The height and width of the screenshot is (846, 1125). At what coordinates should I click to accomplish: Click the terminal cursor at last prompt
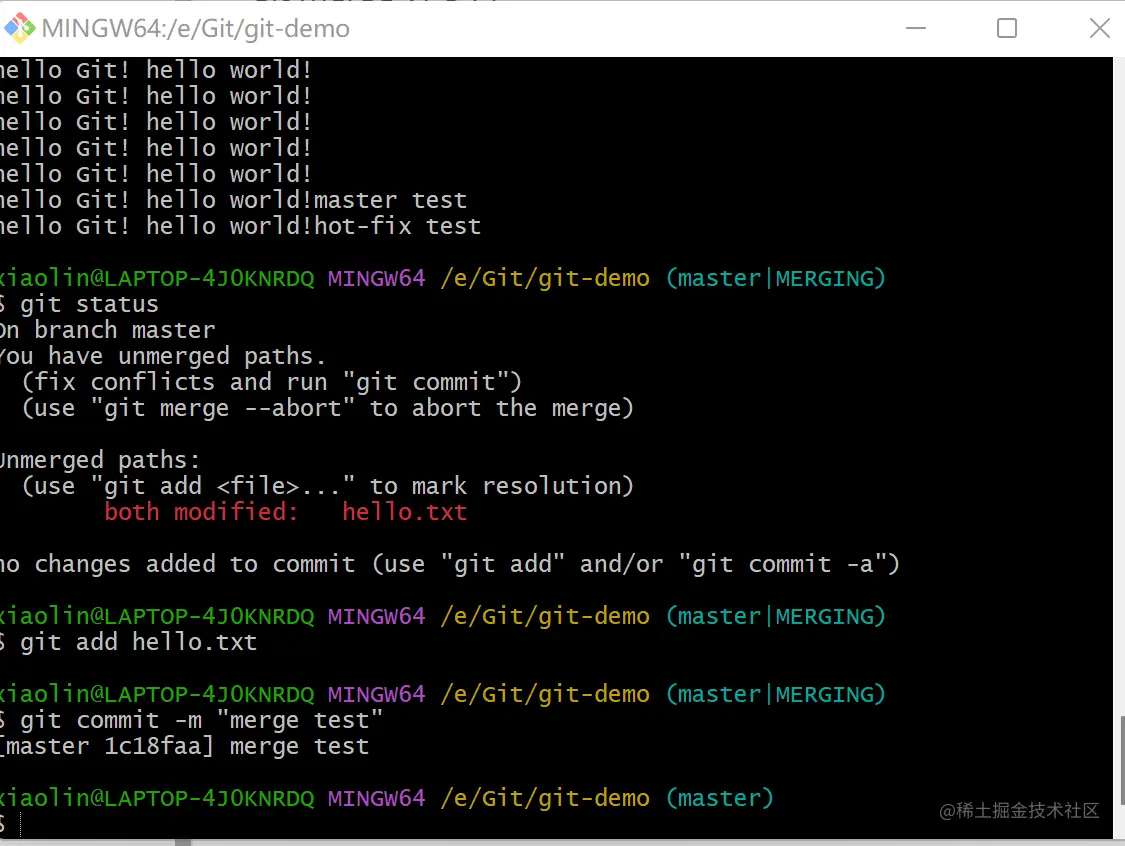coord(21,824)
